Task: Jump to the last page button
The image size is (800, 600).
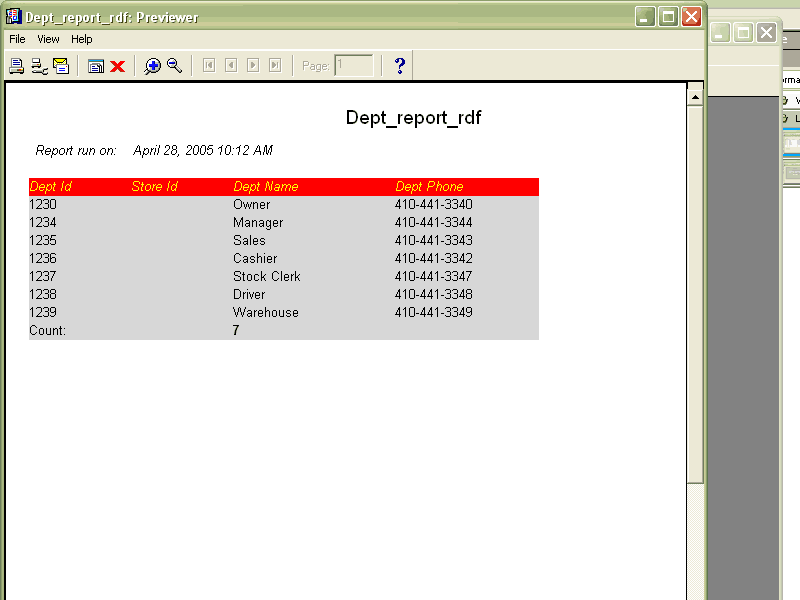Action: pos(275,66)
